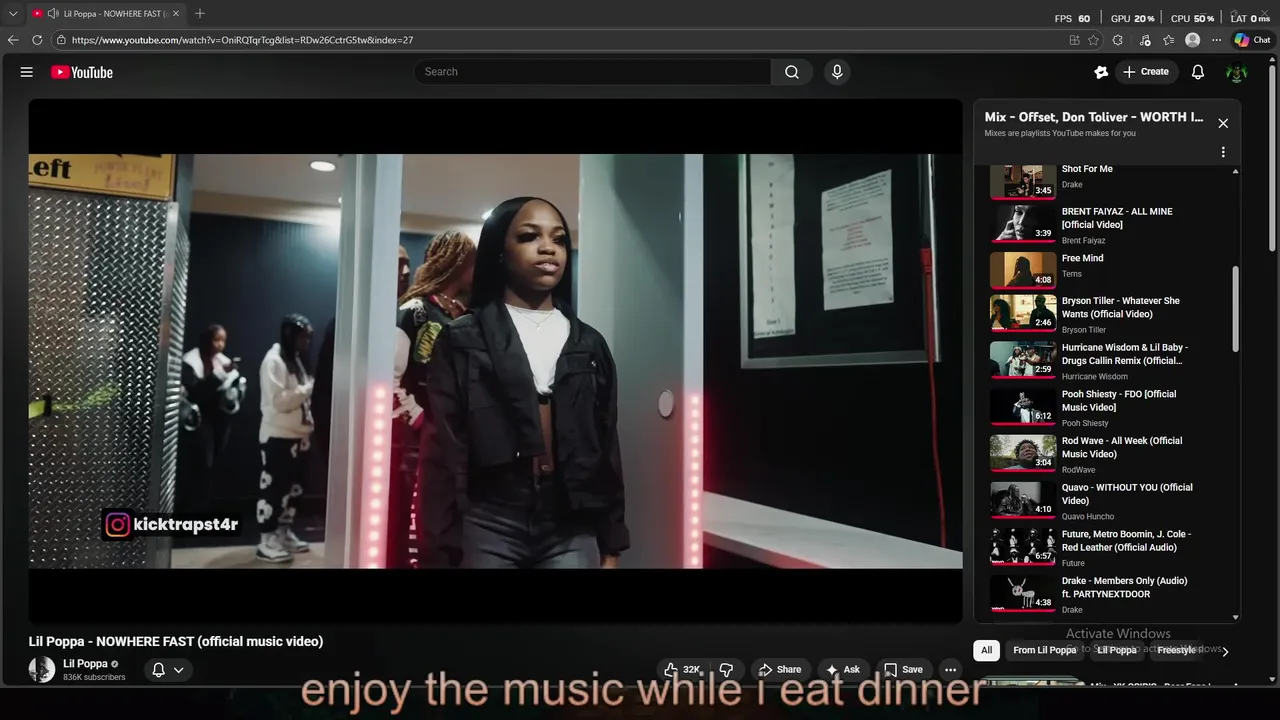
Task: Switch to the Lil Poppa browser tab
Action: 107,13
